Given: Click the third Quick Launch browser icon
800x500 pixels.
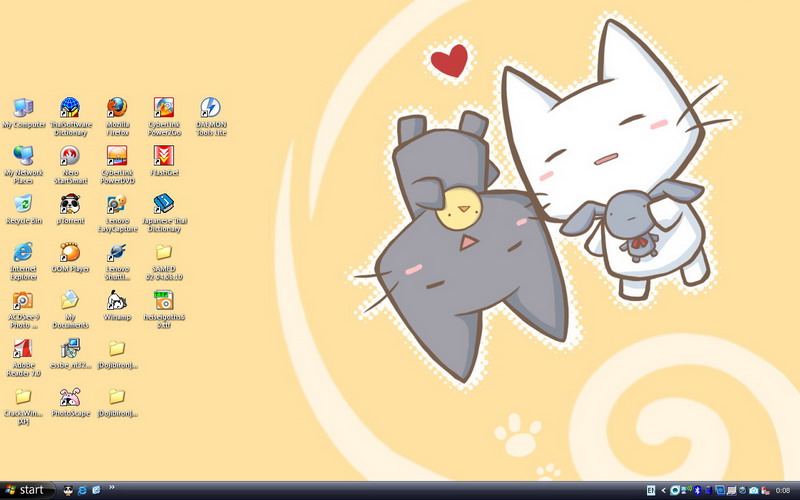Looking at the screenshot, I should click(96, 491).
